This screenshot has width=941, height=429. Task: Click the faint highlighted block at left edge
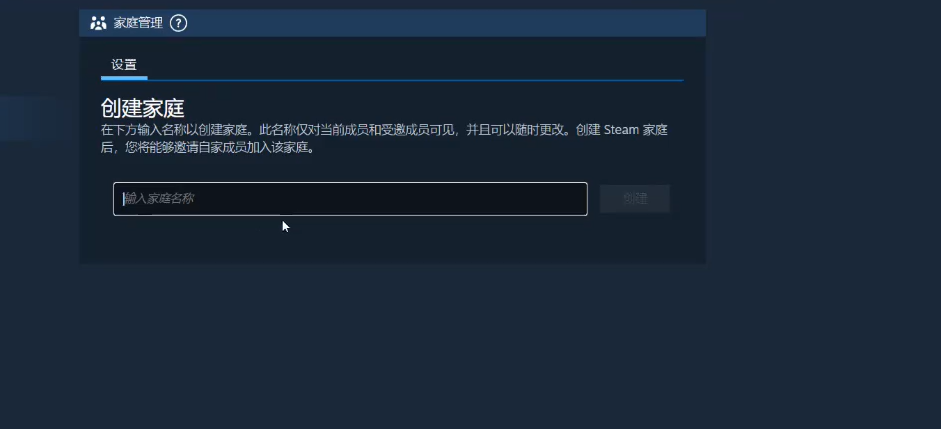coord(27,118)
